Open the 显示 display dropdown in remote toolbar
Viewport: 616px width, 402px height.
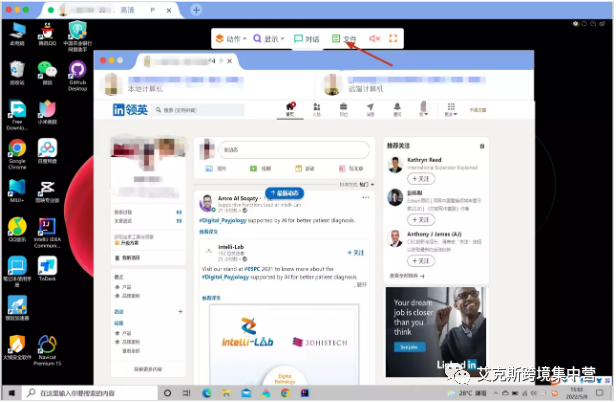tap(269, 39)
